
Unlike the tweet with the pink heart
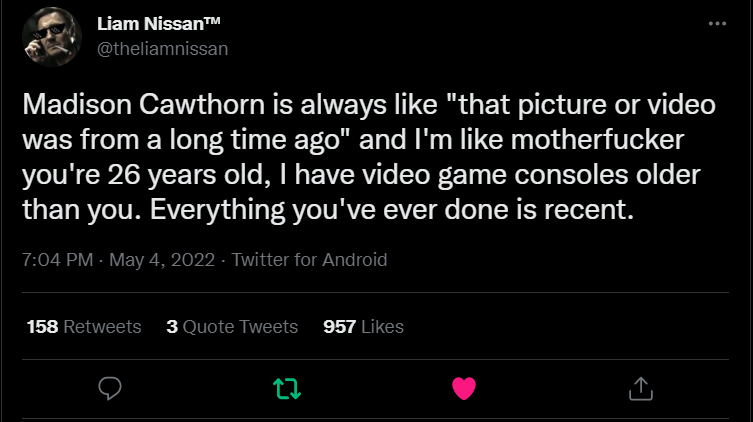[464, 388]
